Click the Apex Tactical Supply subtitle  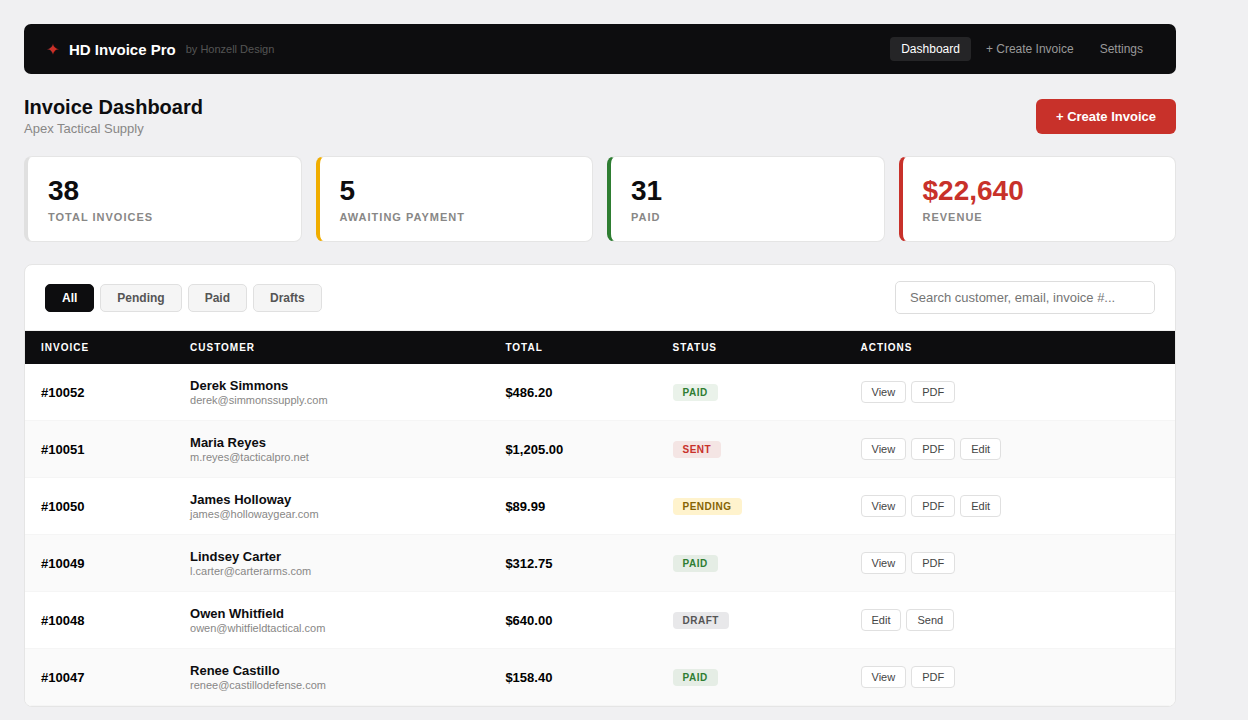coord(84,129)
